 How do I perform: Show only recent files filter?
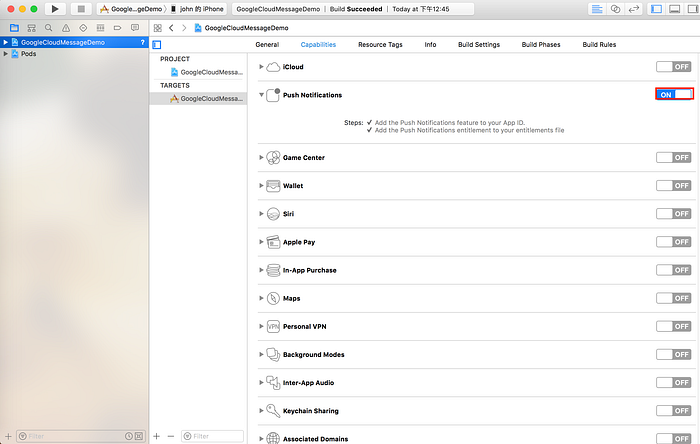129,436
